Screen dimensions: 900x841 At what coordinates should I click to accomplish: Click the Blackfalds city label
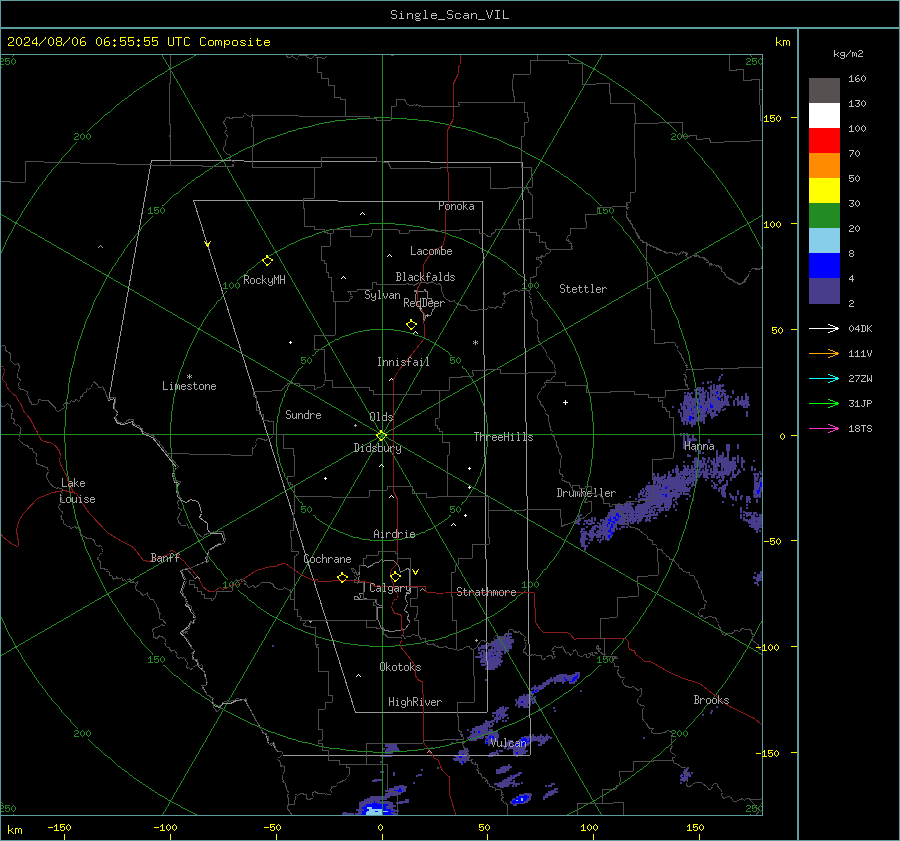point(425,277)
